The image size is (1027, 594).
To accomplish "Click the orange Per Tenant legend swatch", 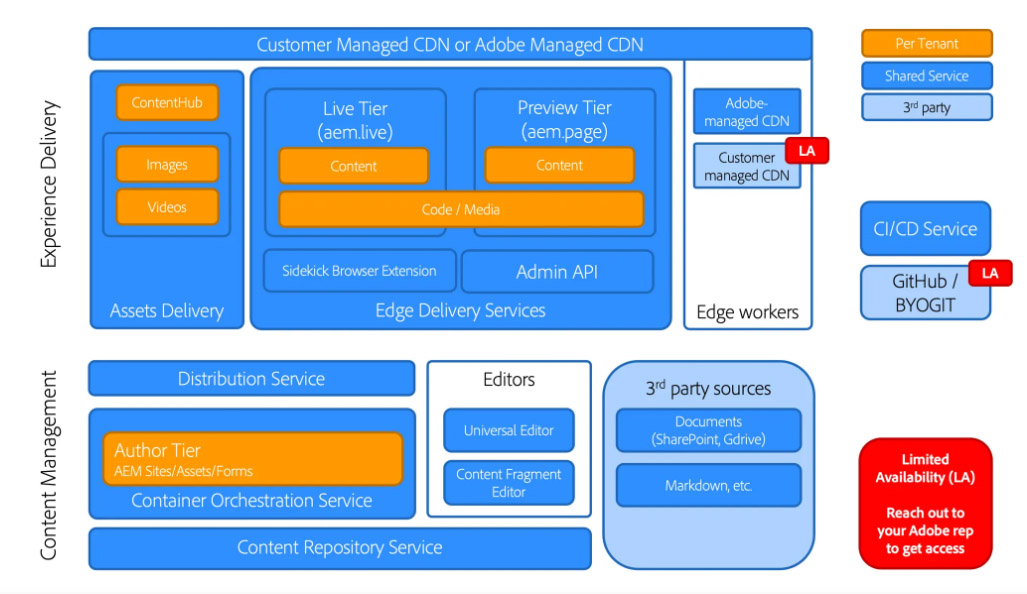I will tap(926, 44).
